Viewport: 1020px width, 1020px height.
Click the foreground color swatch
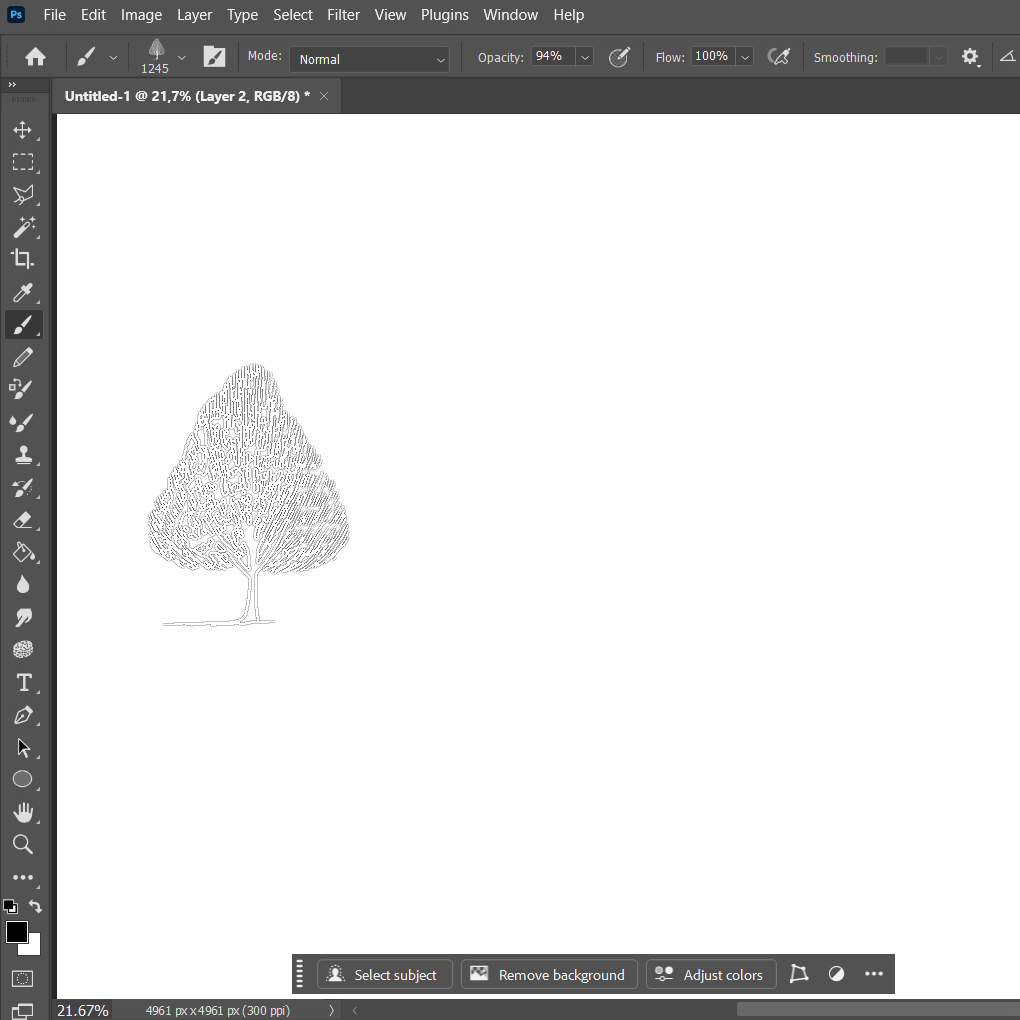[x=16, y=932]
